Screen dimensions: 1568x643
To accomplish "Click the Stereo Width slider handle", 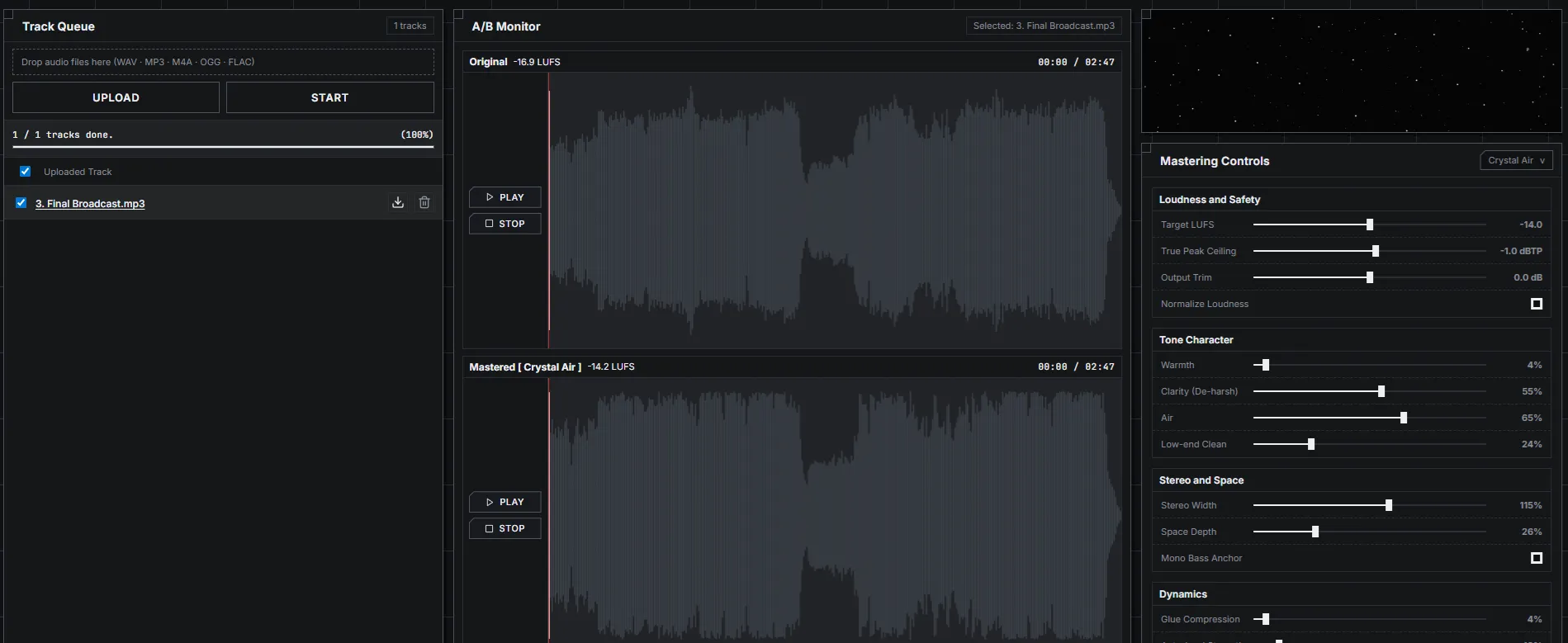I will point(1389,505).
